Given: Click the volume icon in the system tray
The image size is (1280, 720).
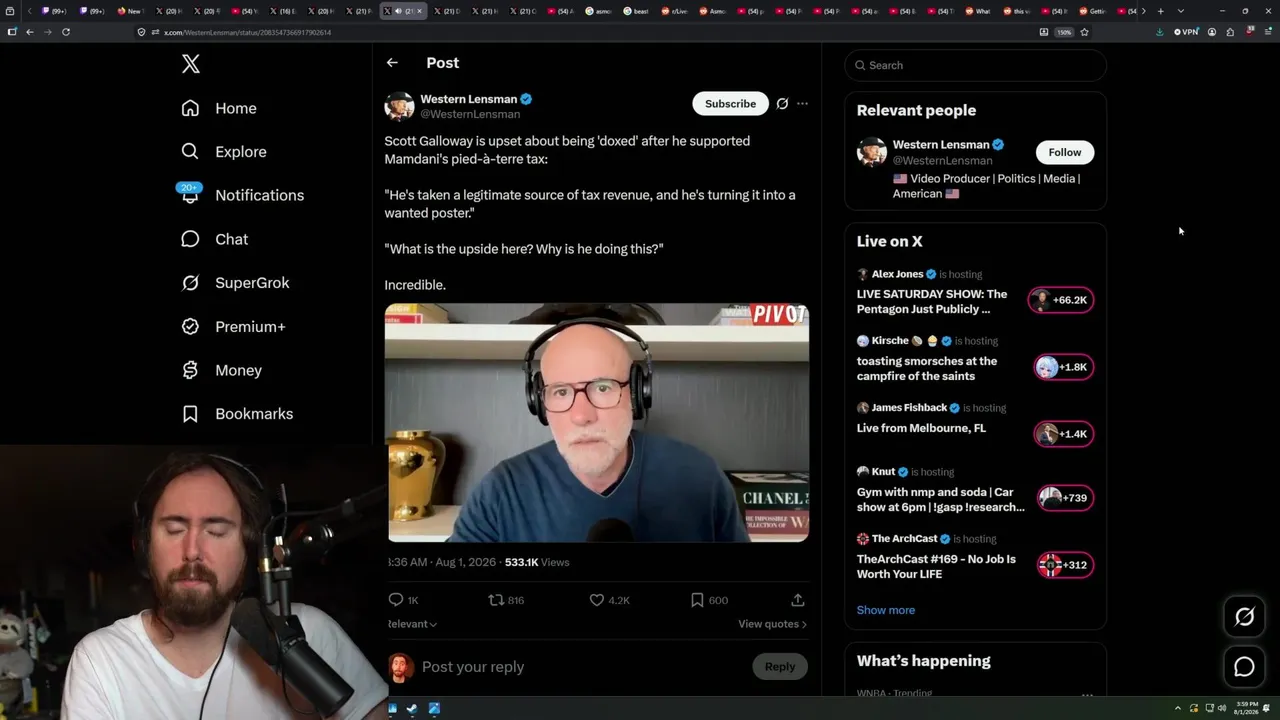Looking at the screenshot, I should (x=1222, y=709).
